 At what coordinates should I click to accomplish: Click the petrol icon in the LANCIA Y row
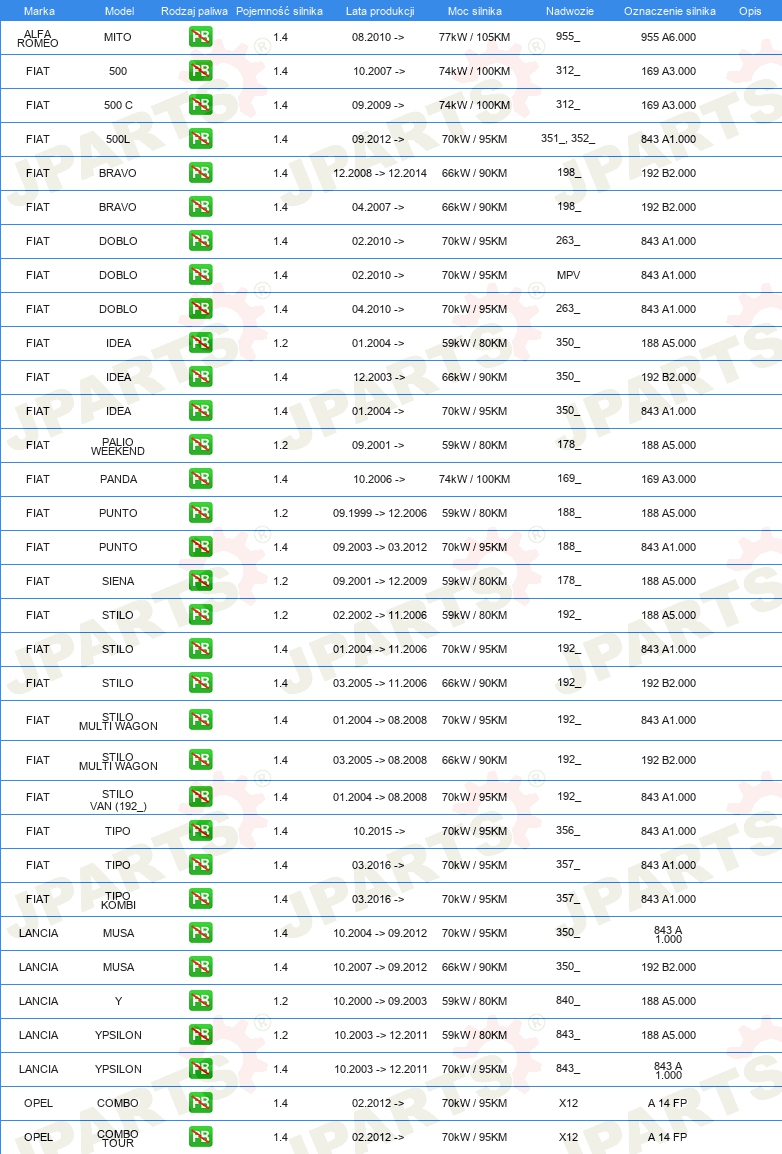click(x=200, y=1000)
